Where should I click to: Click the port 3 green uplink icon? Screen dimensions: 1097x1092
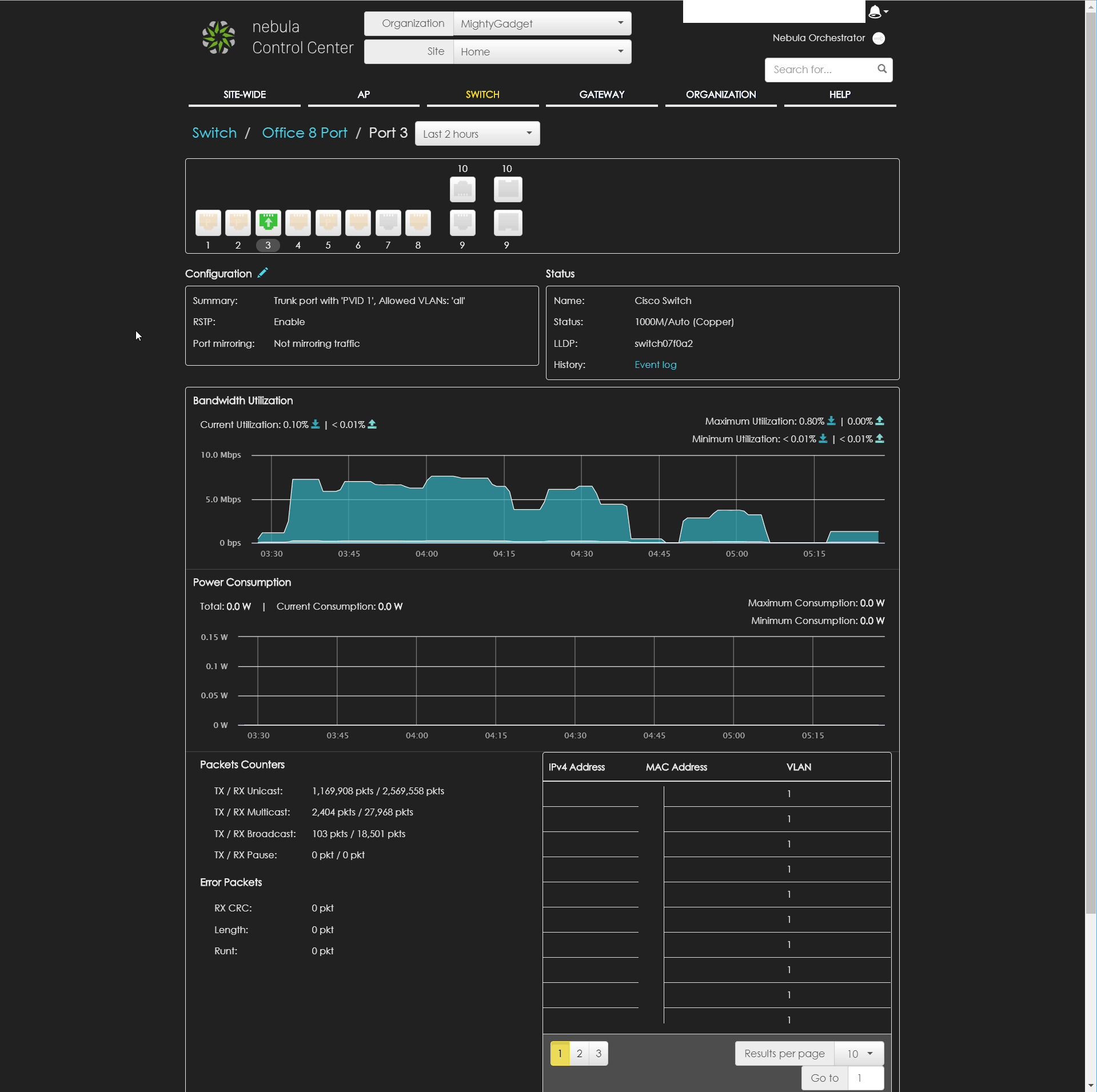[x=268, y=222]
